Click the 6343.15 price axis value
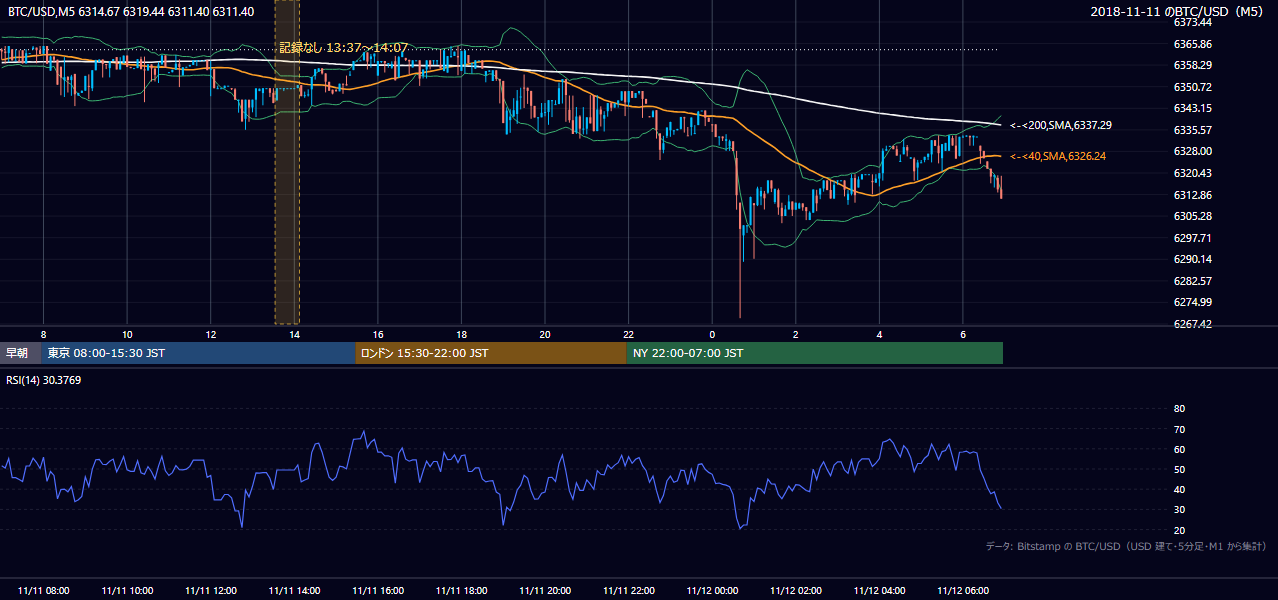 1193,108
